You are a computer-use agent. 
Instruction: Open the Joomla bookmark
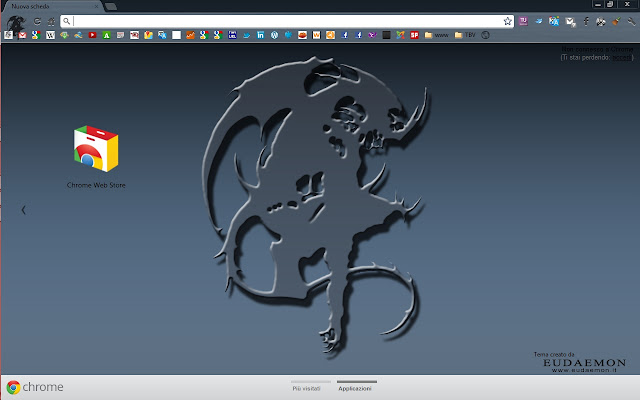coord(400,35)
